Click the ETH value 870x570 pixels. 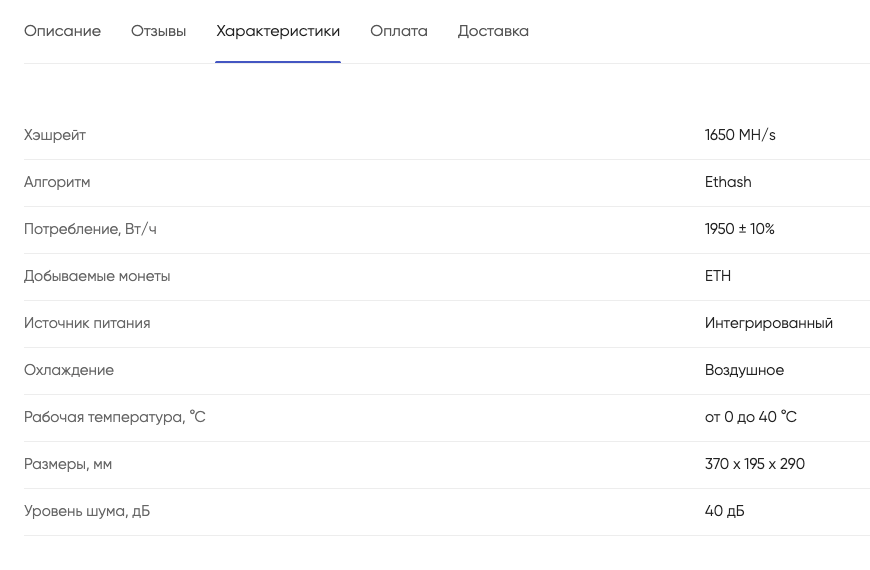pyautogui.click(x=718, y=276)
